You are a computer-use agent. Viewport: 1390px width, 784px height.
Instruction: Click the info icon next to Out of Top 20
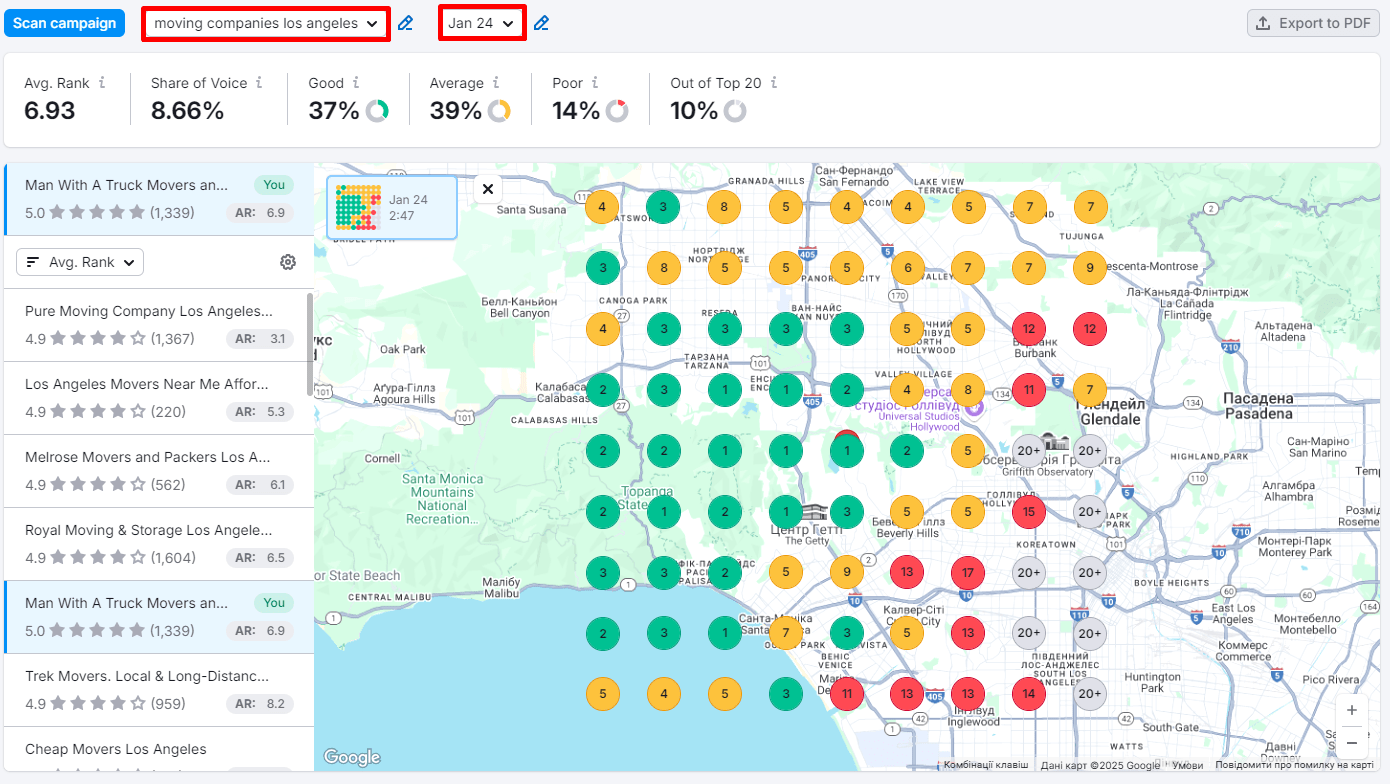[774, 83]
